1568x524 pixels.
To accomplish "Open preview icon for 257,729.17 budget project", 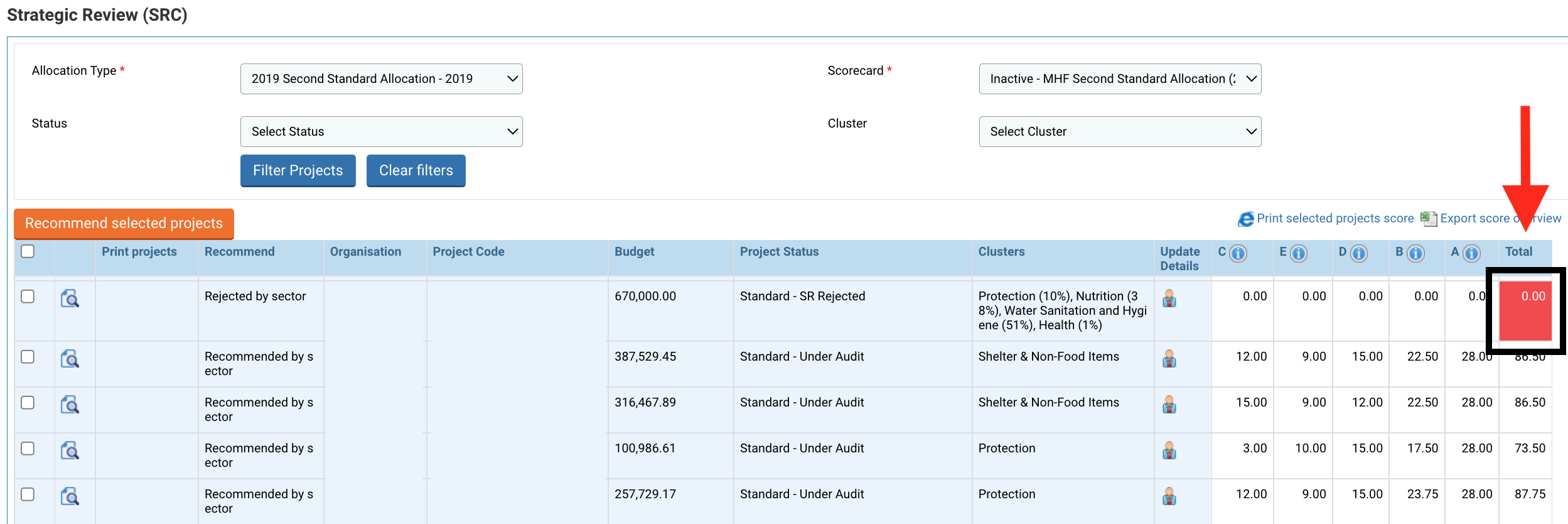I will pyautogui.click(x=70, y=496).
